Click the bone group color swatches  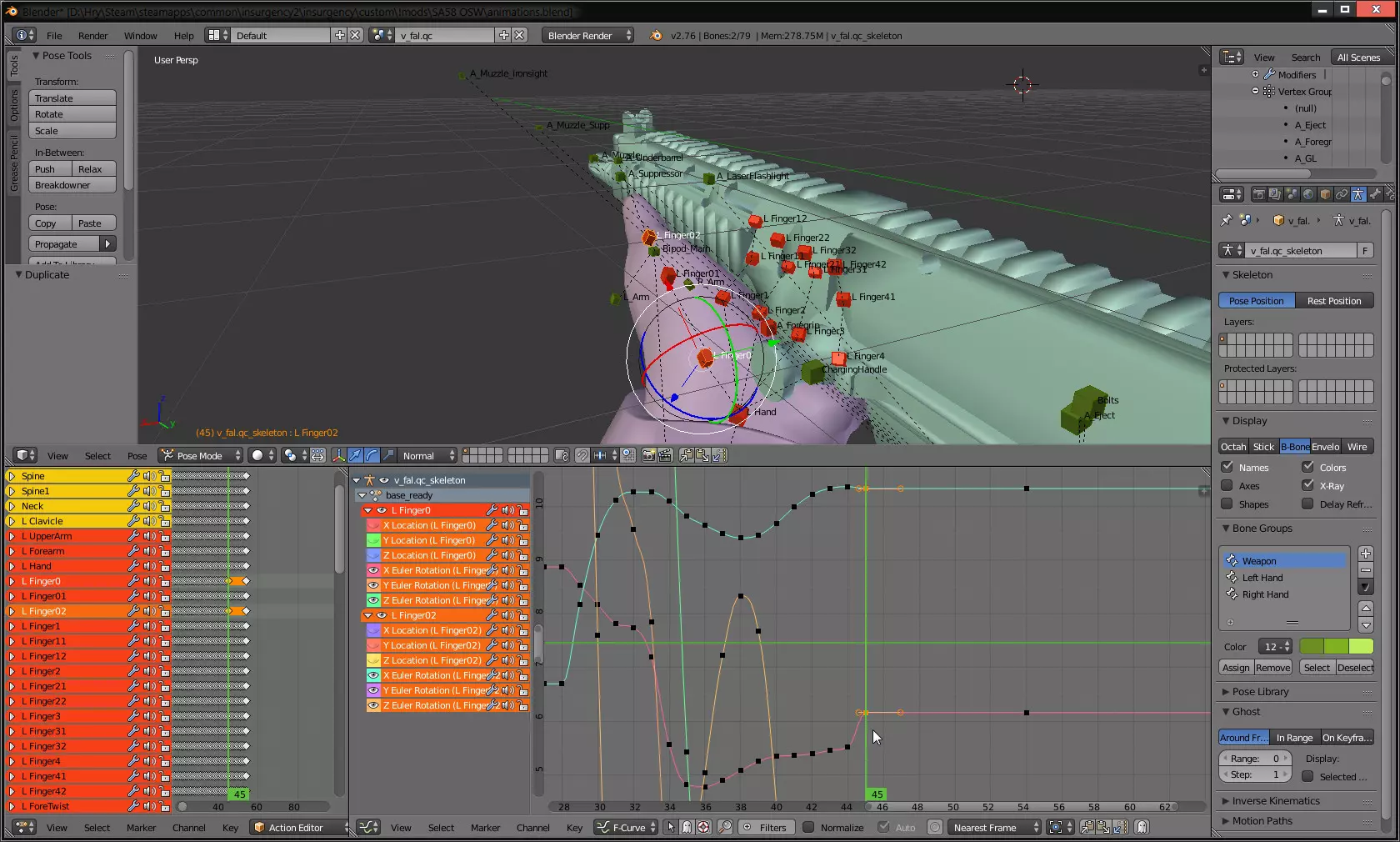pyautogui.click(x=1336, y=647)
